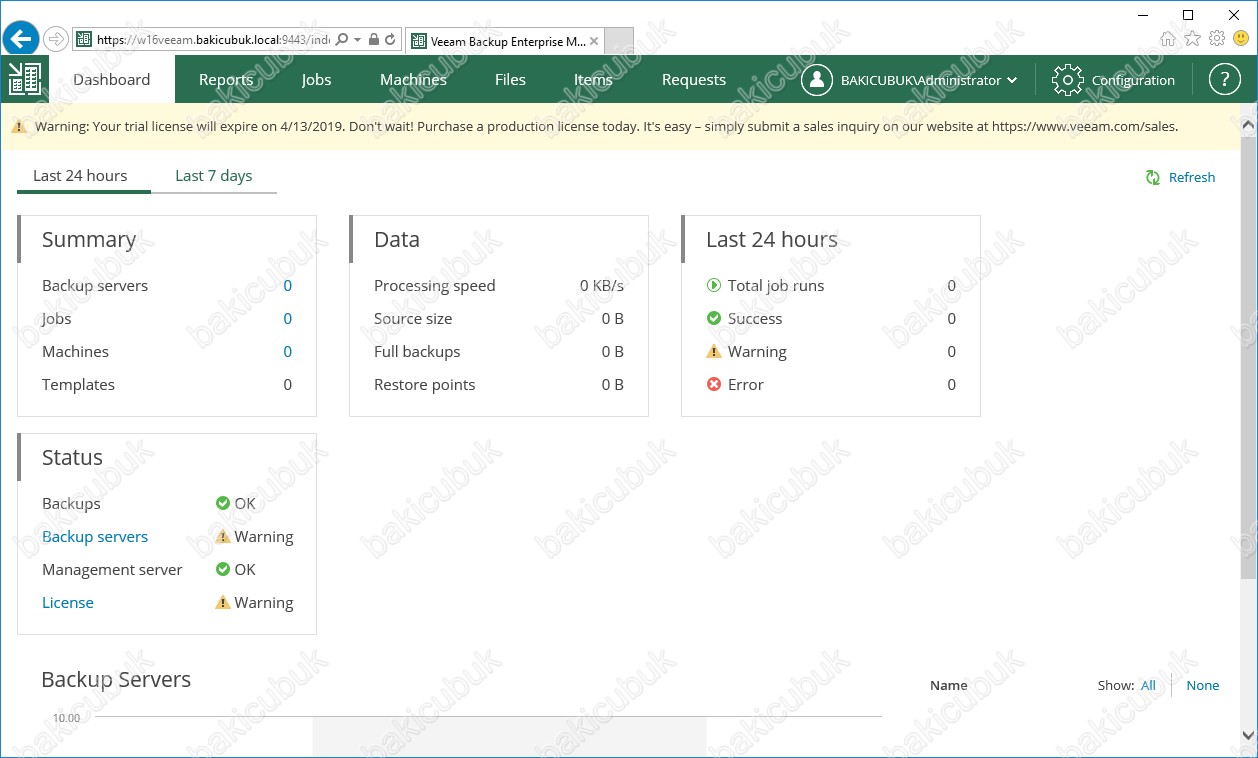Click the padlock security icon in address bar
The height and width of the screenshot is (758, 1258).
373,40
